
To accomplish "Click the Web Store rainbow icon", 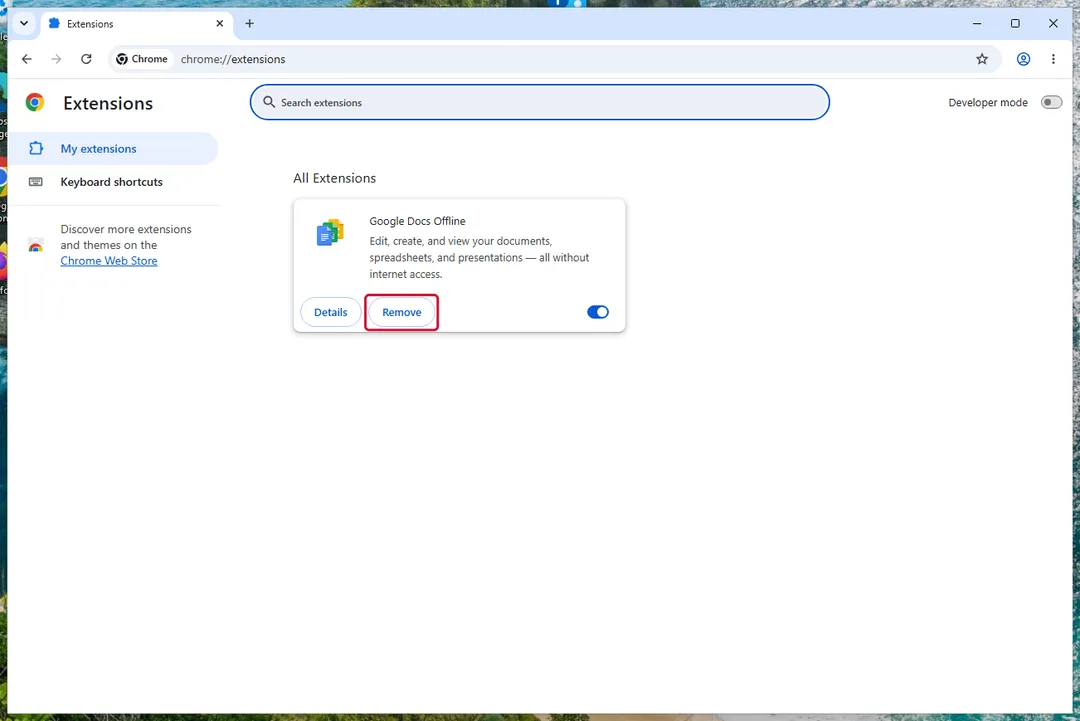I will (36, 245).
